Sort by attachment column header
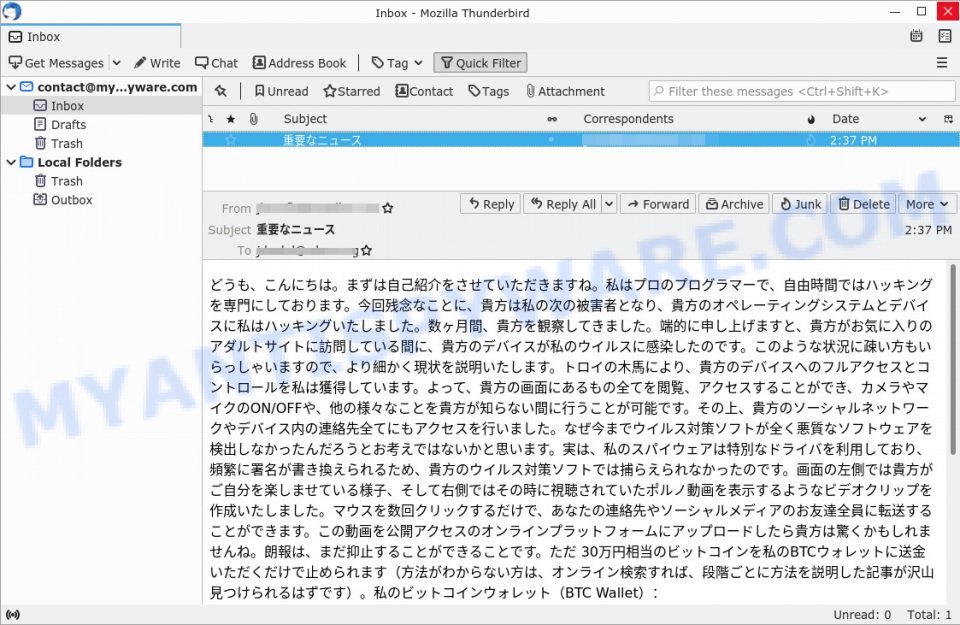This screenshot has width=960, height=625. (x=253, y=119)
